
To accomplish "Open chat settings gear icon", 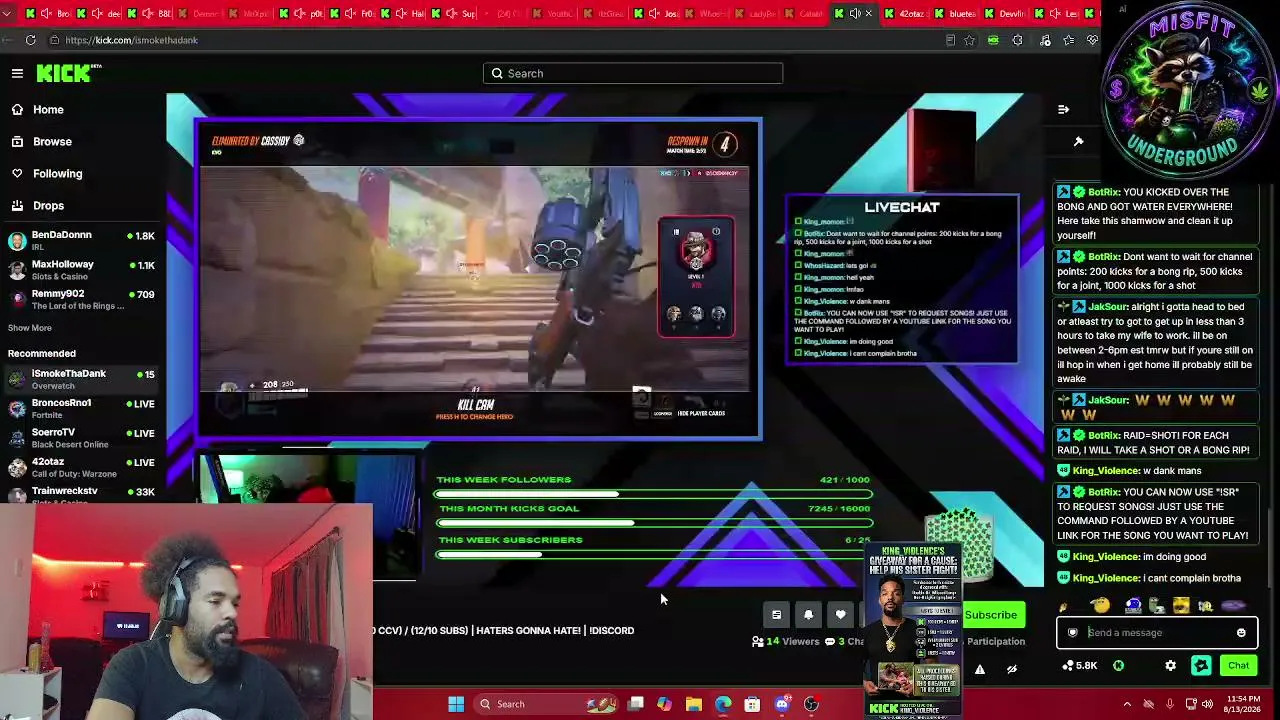I will [x=1171, y=666].
